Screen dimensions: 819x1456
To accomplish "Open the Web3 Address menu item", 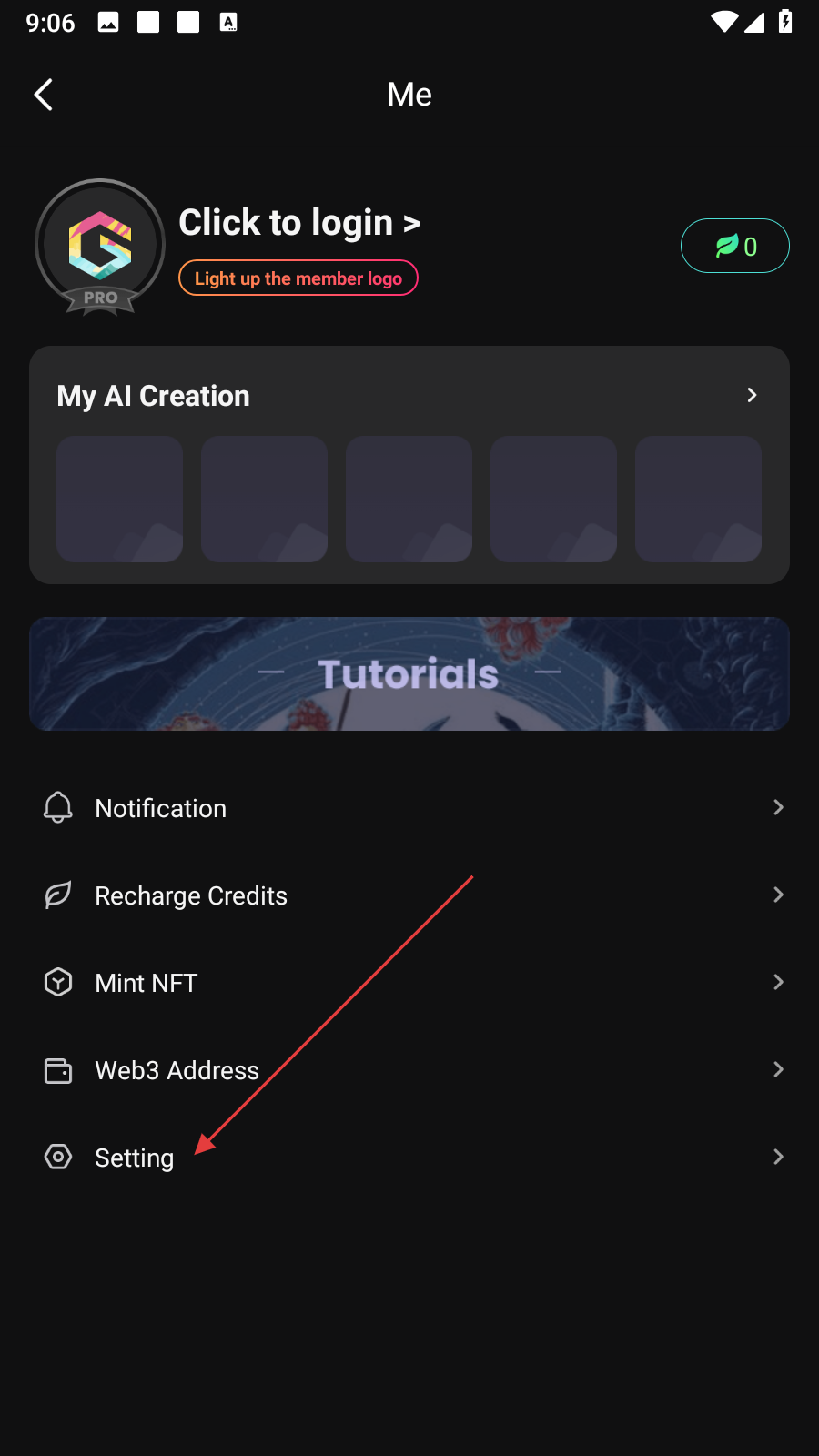I will [177, 1070].
